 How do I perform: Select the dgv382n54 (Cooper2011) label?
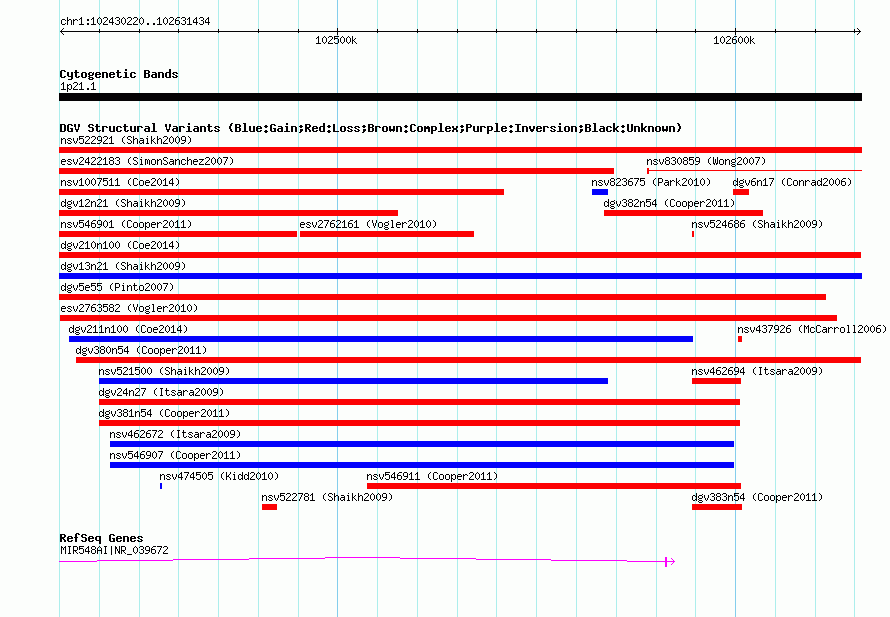(669, 203)
